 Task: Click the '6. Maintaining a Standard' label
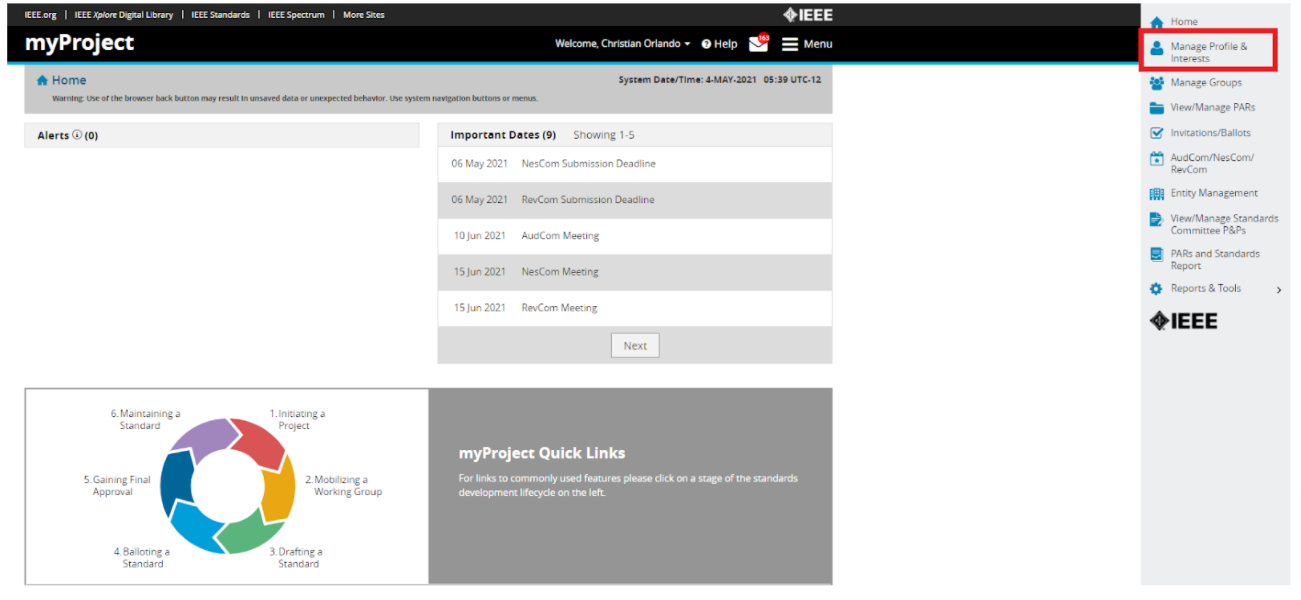click(146, 420)
